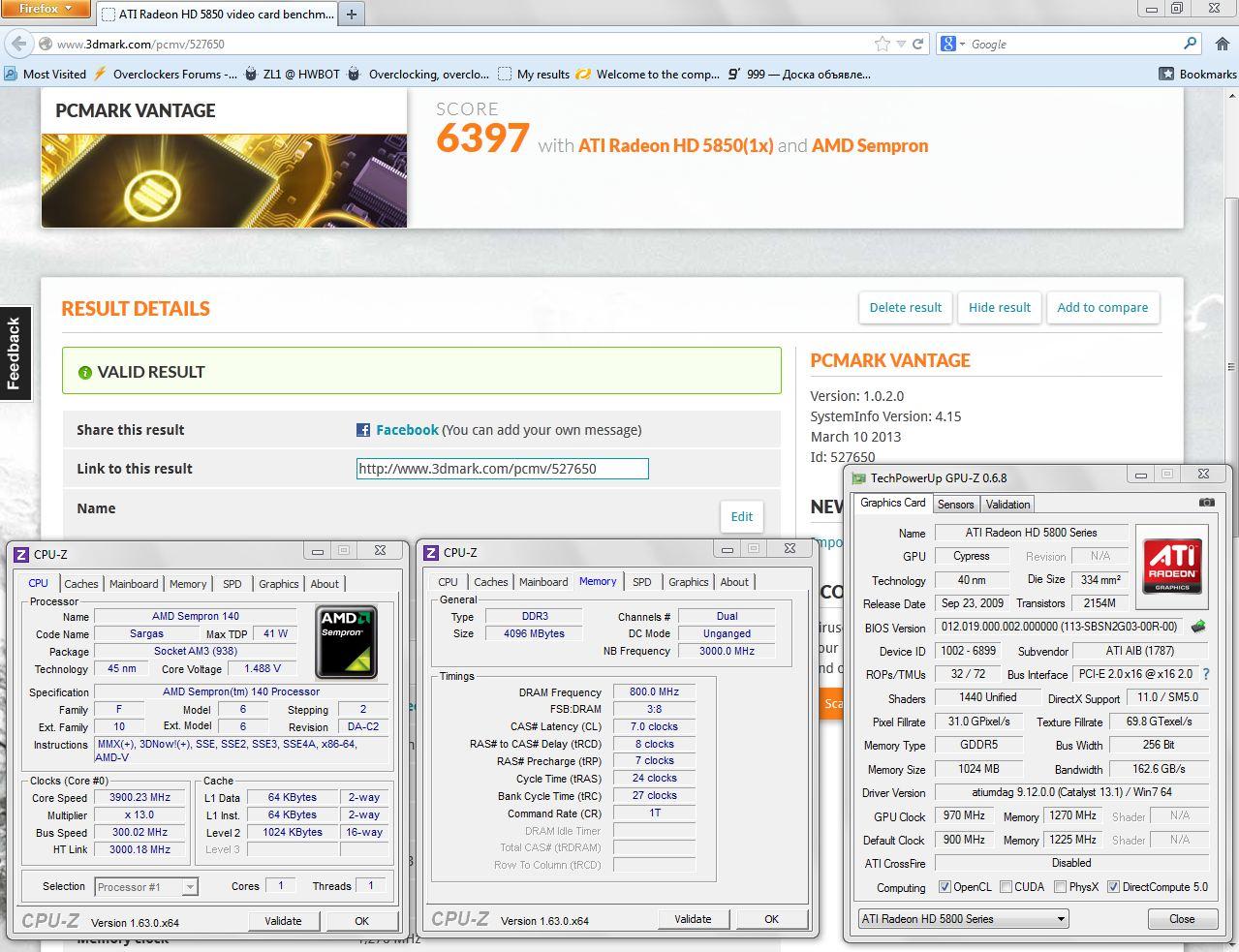The image size is (1239, 952).
Task: Click the GPU-Z title bar app icon
Action: pos(858,477)
